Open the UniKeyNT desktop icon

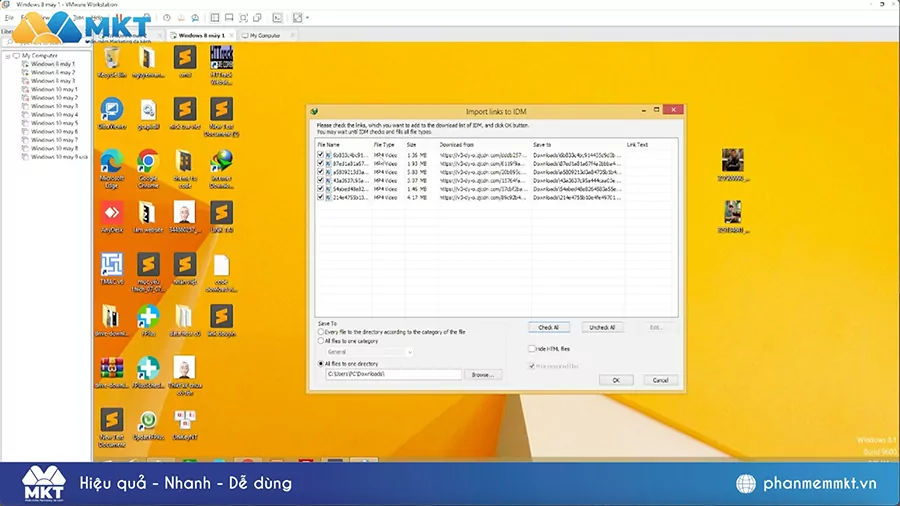pyautogui.click(x=185, y=421)
